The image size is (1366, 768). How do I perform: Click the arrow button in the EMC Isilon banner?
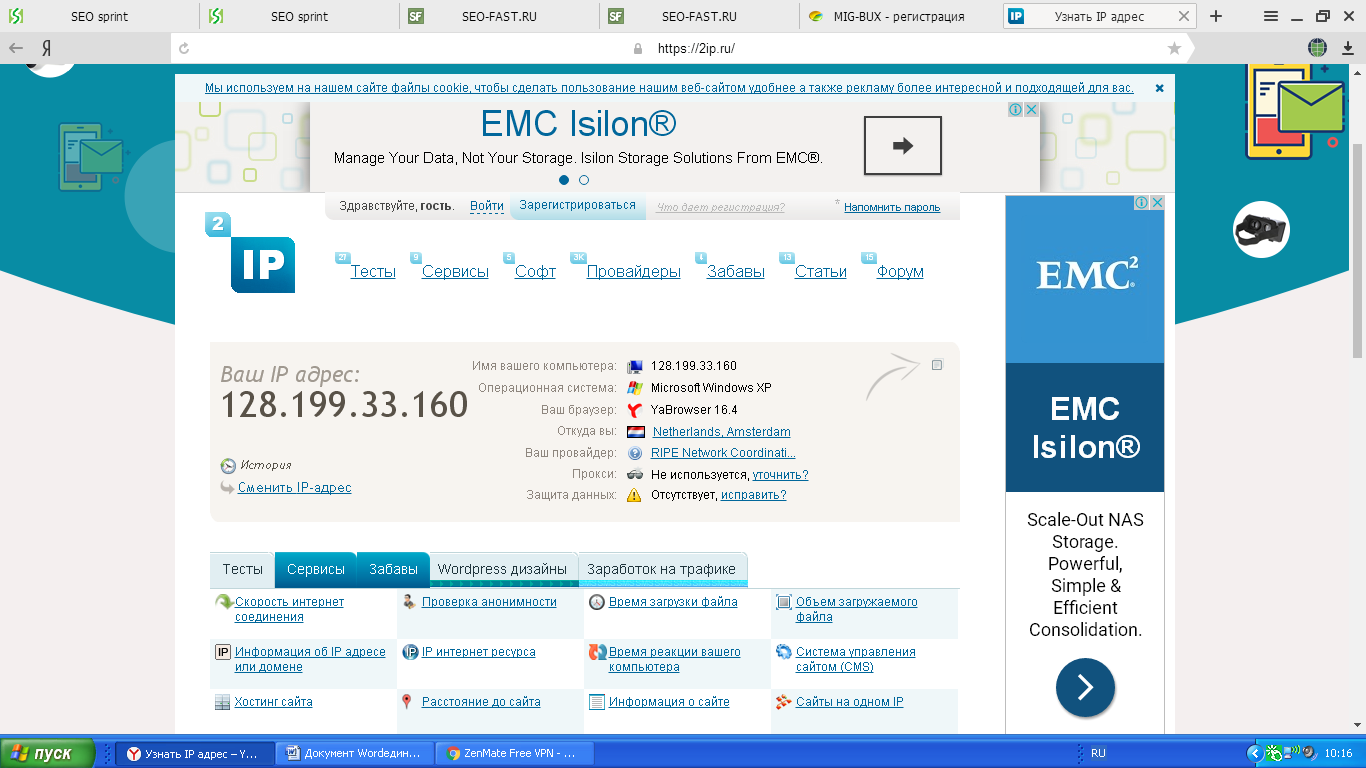click(903, 146)
